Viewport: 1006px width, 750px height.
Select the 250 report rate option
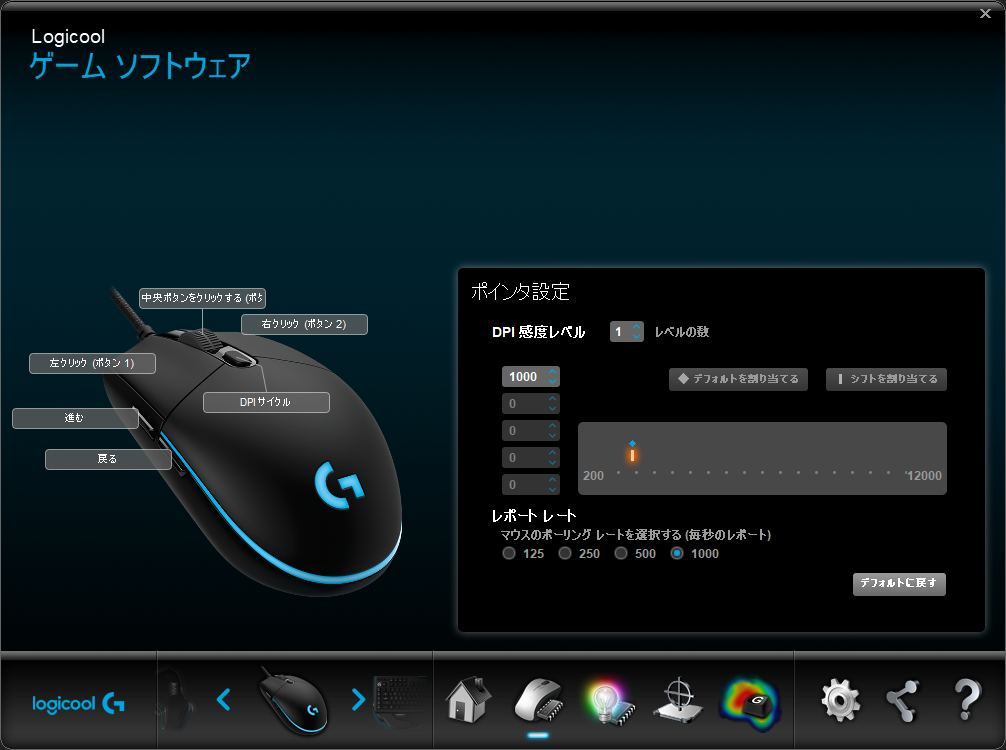click(x=565, y=553)
